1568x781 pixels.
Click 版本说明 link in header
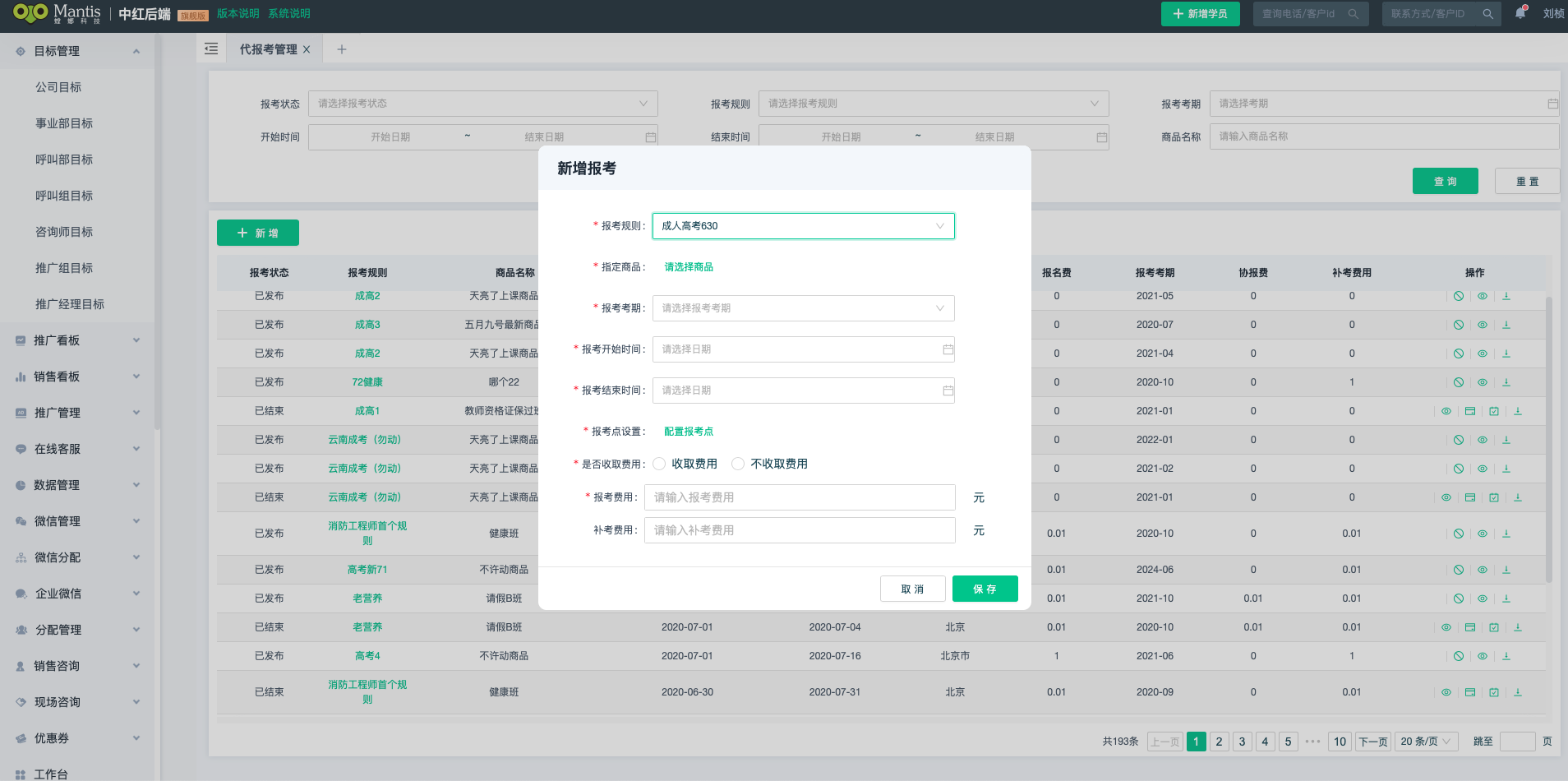pos(238,14)
